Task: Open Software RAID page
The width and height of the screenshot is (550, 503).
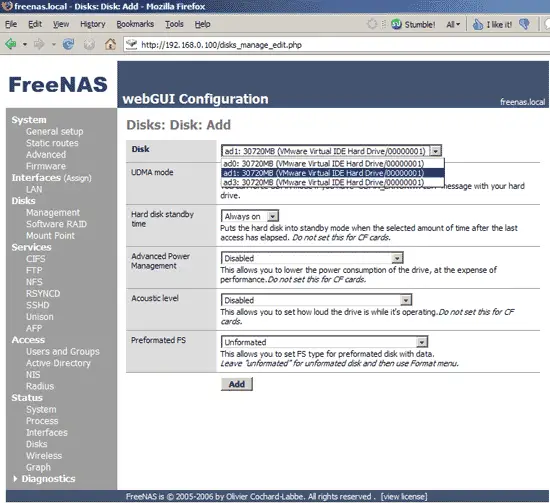Action: click(56, 224)
